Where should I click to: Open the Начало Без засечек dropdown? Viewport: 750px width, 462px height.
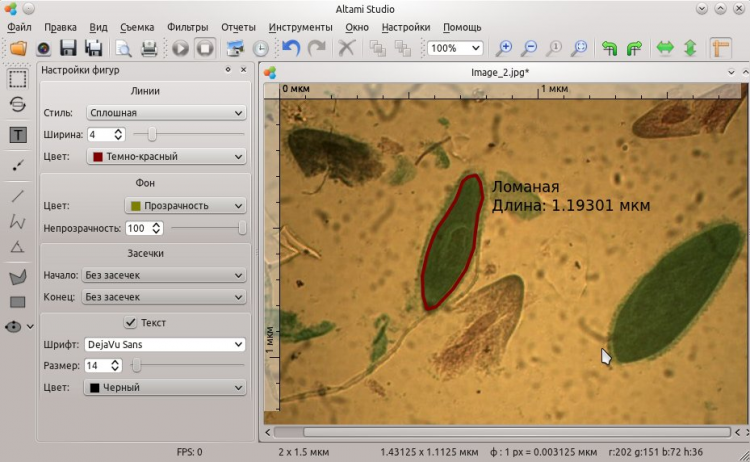pyautogui.click(x=163, y=275)
